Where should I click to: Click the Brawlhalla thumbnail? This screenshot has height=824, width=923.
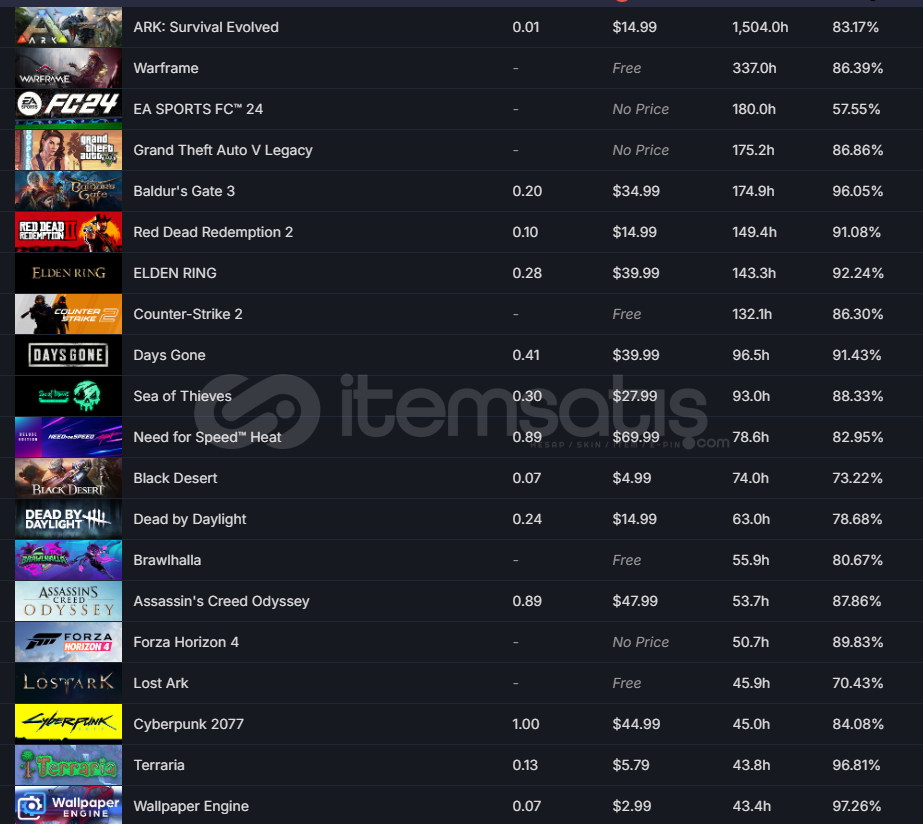68,560
